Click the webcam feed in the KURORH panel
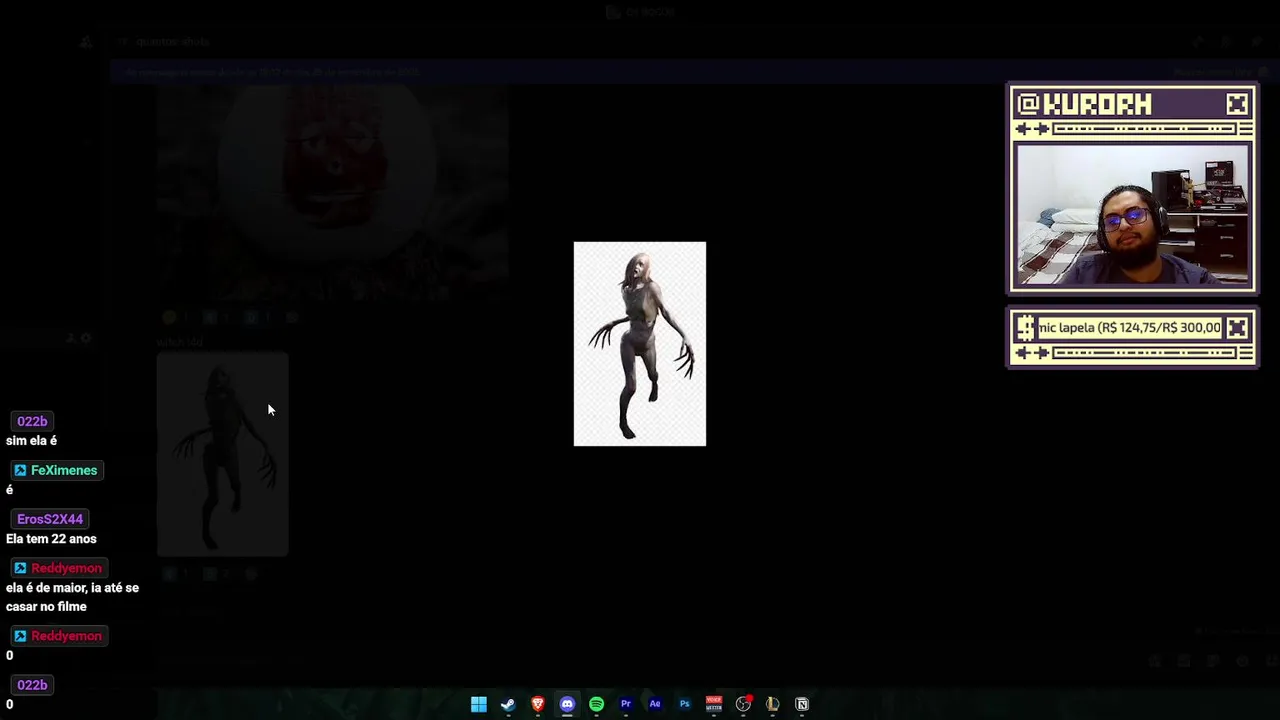Viewport: 1280px width, 720px height. (x=1132, y=215)
